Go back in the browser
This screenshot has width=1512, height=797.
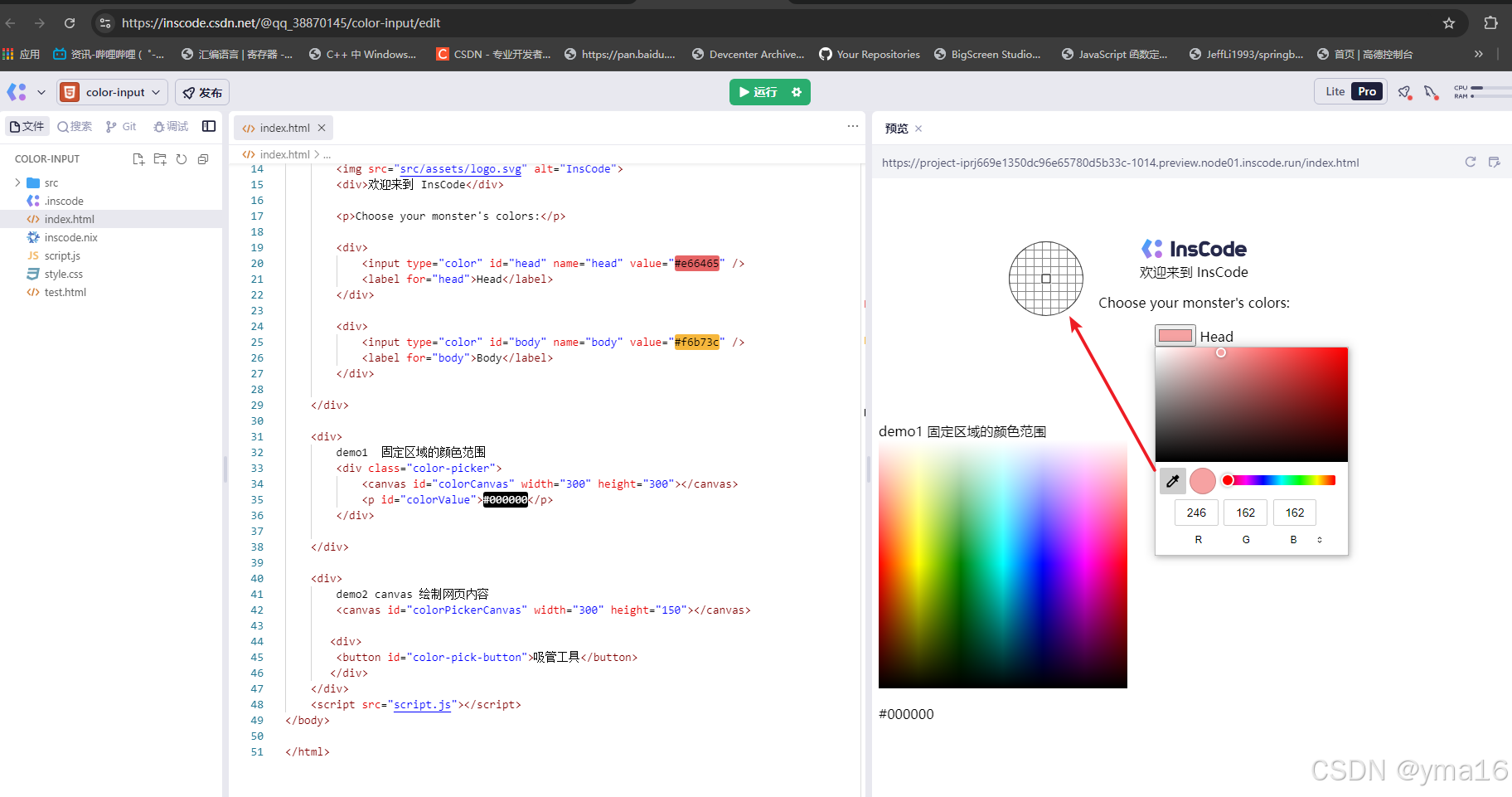click(11, 23)
